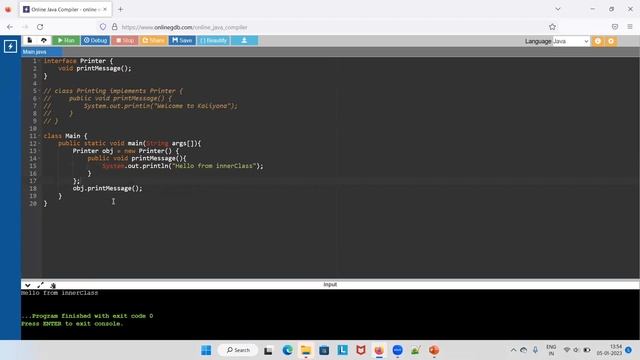Open the Windows Start menu
Image resolution: width=640 pixels, height=360 pixels.
click(206, 350)
